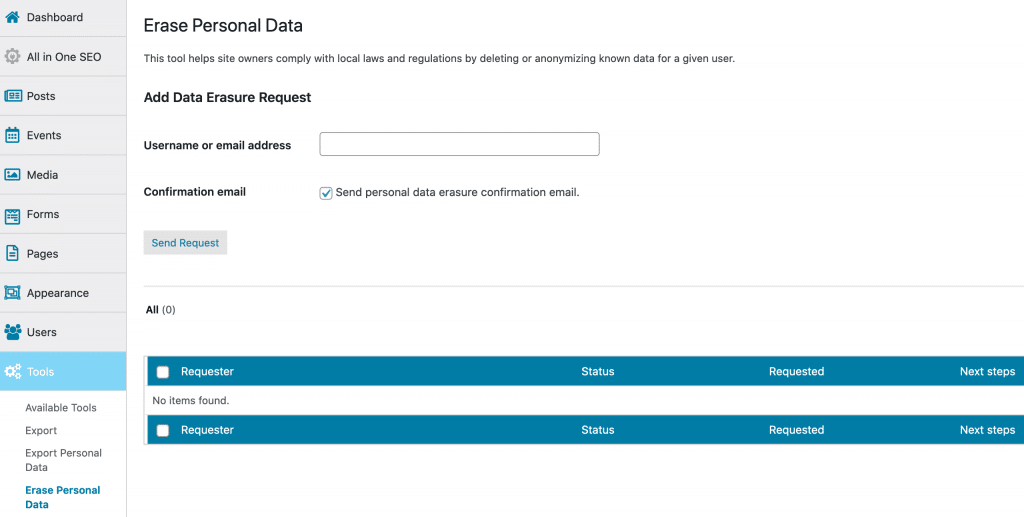Click the All in One SEO gear icon
The width and height of the screenshot is (1024, 517).
(x=12, y=57)
